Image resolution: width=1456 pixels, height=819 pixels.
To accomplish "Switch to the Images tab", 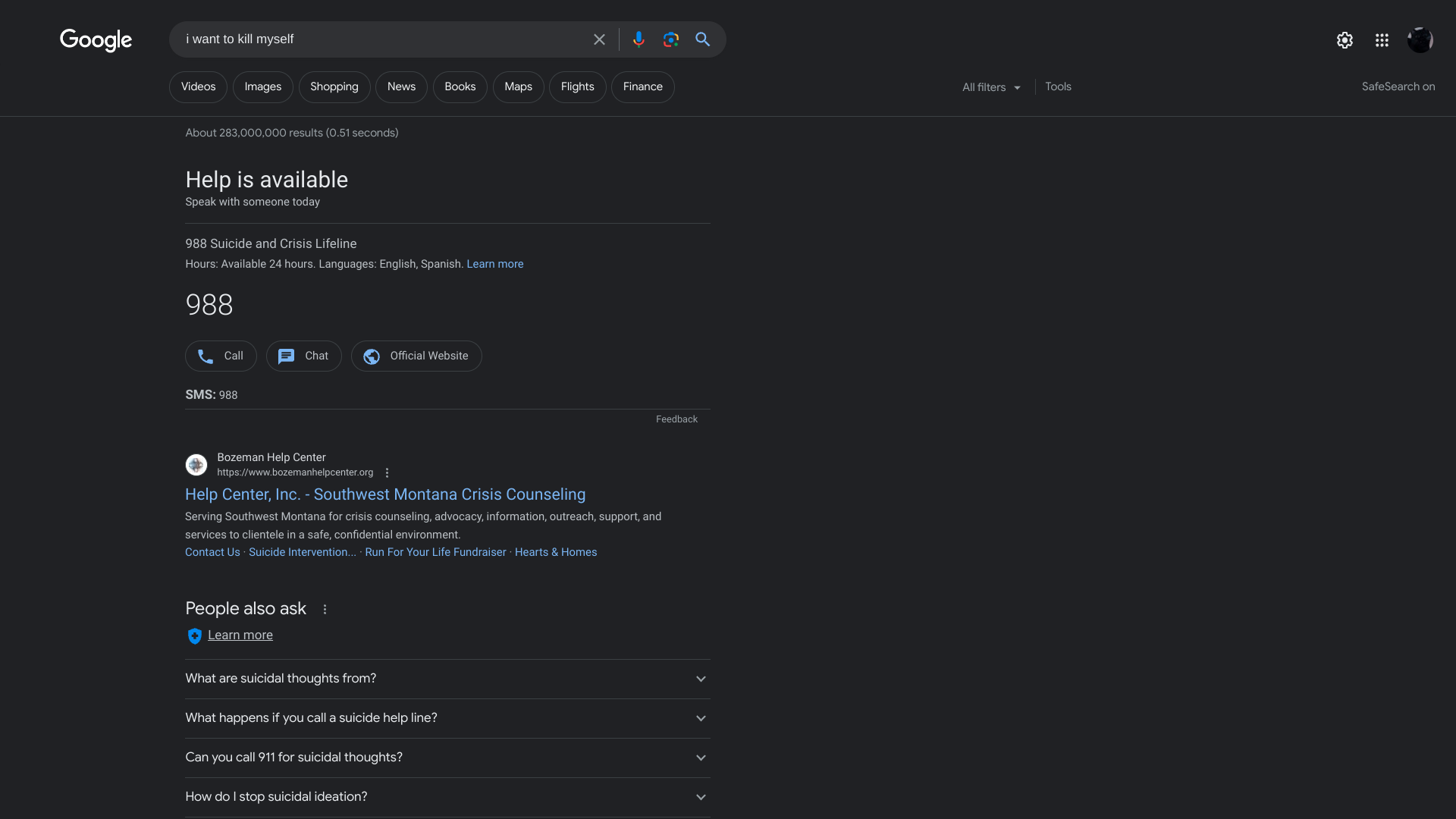I will 262,87.
